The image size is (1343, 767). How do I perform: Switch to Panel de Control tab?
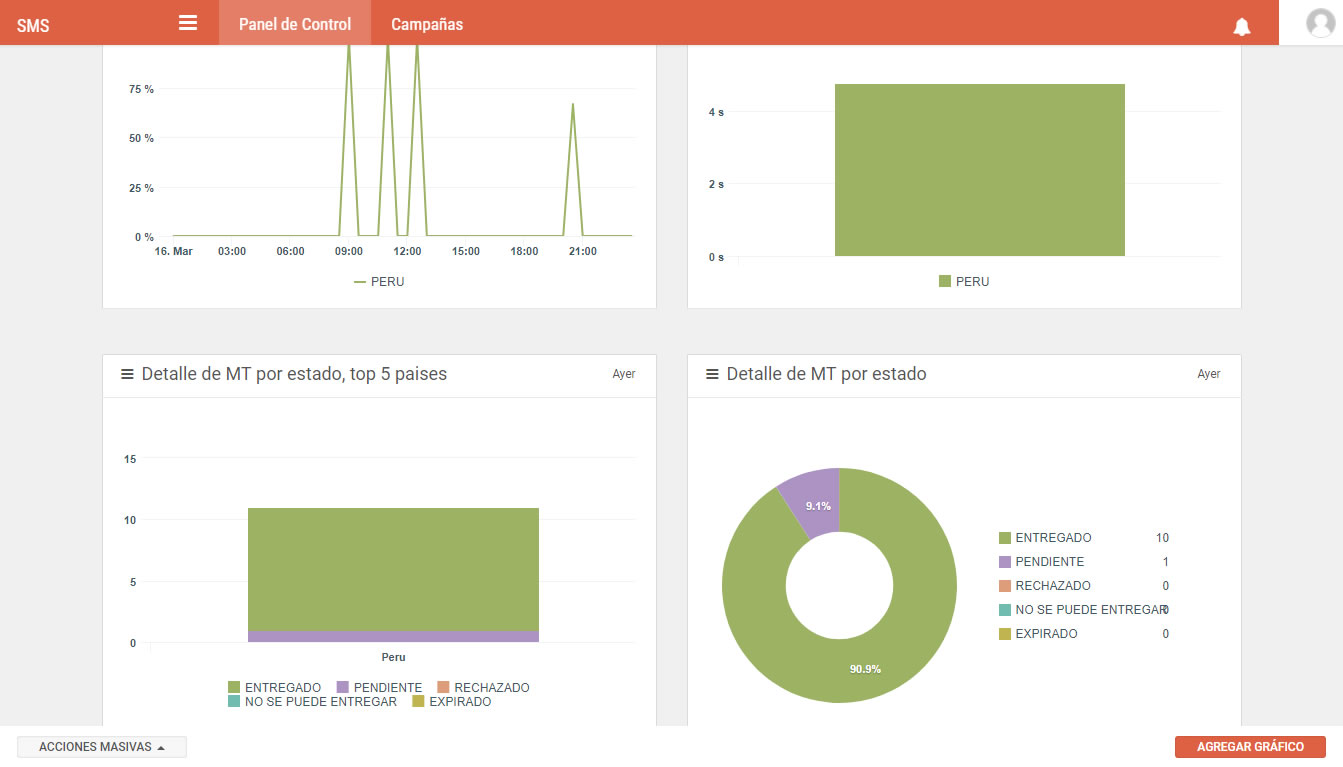pos(295,23)
